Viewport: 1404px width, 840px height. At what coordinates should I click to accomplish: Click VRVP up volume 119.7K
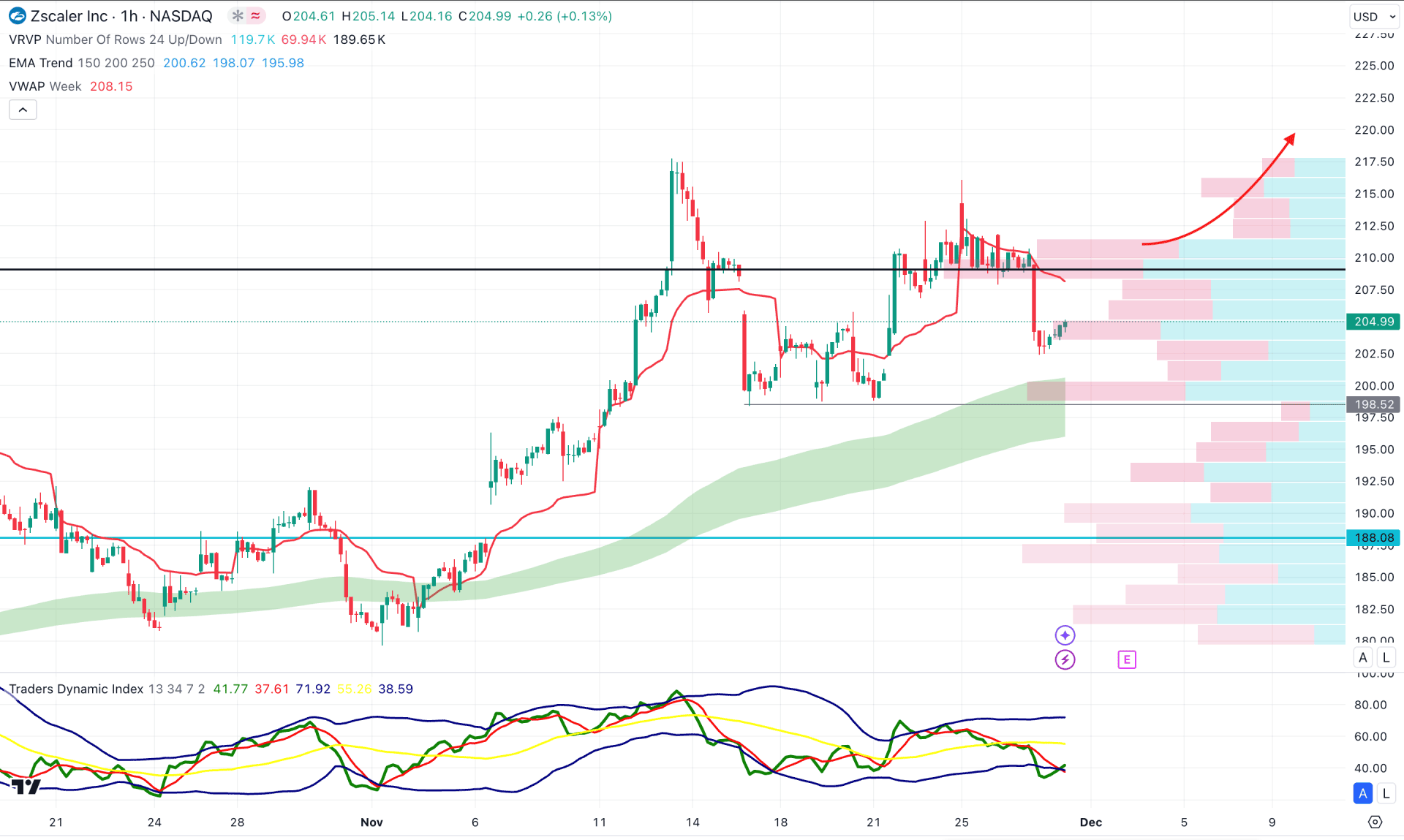point(252,39)
